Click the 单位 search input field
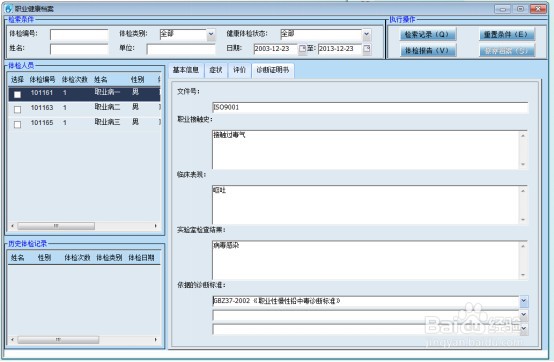This screenshot has width=554, height=362. pos(181,49)
